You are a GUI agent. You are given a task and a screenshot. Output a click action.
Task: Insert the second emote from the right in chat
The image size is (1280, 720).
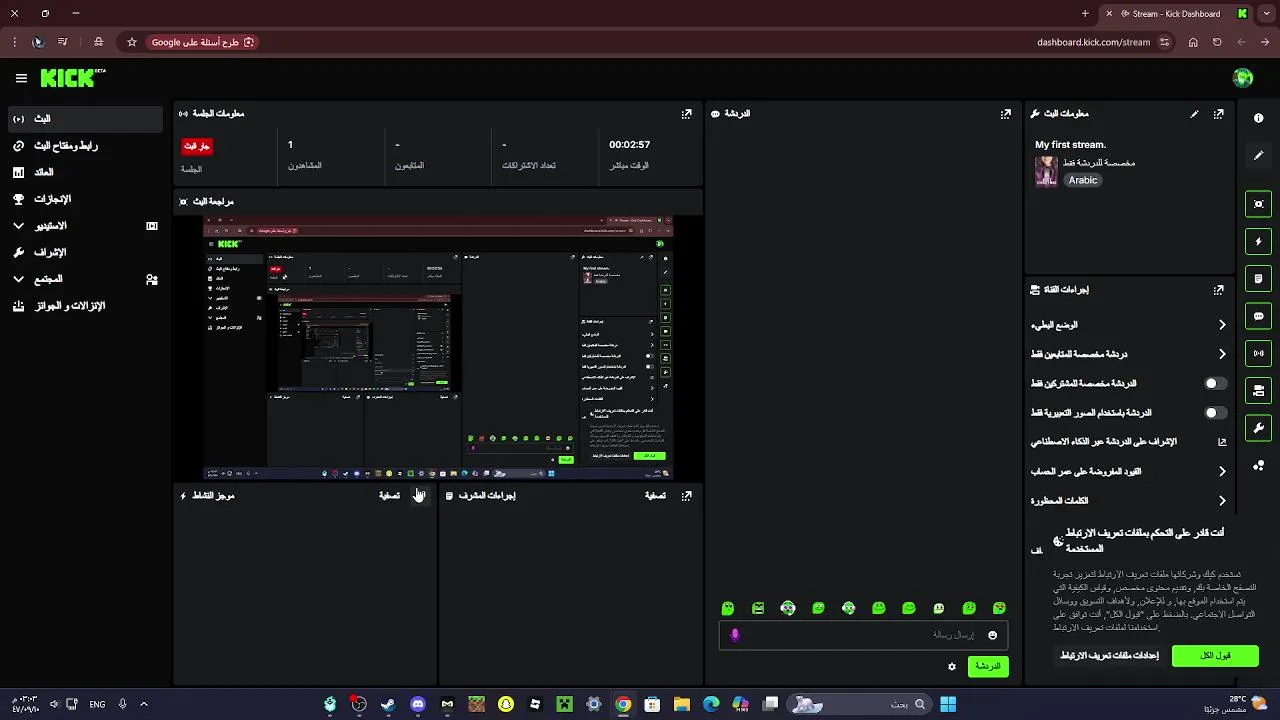[x=969, y=608]
